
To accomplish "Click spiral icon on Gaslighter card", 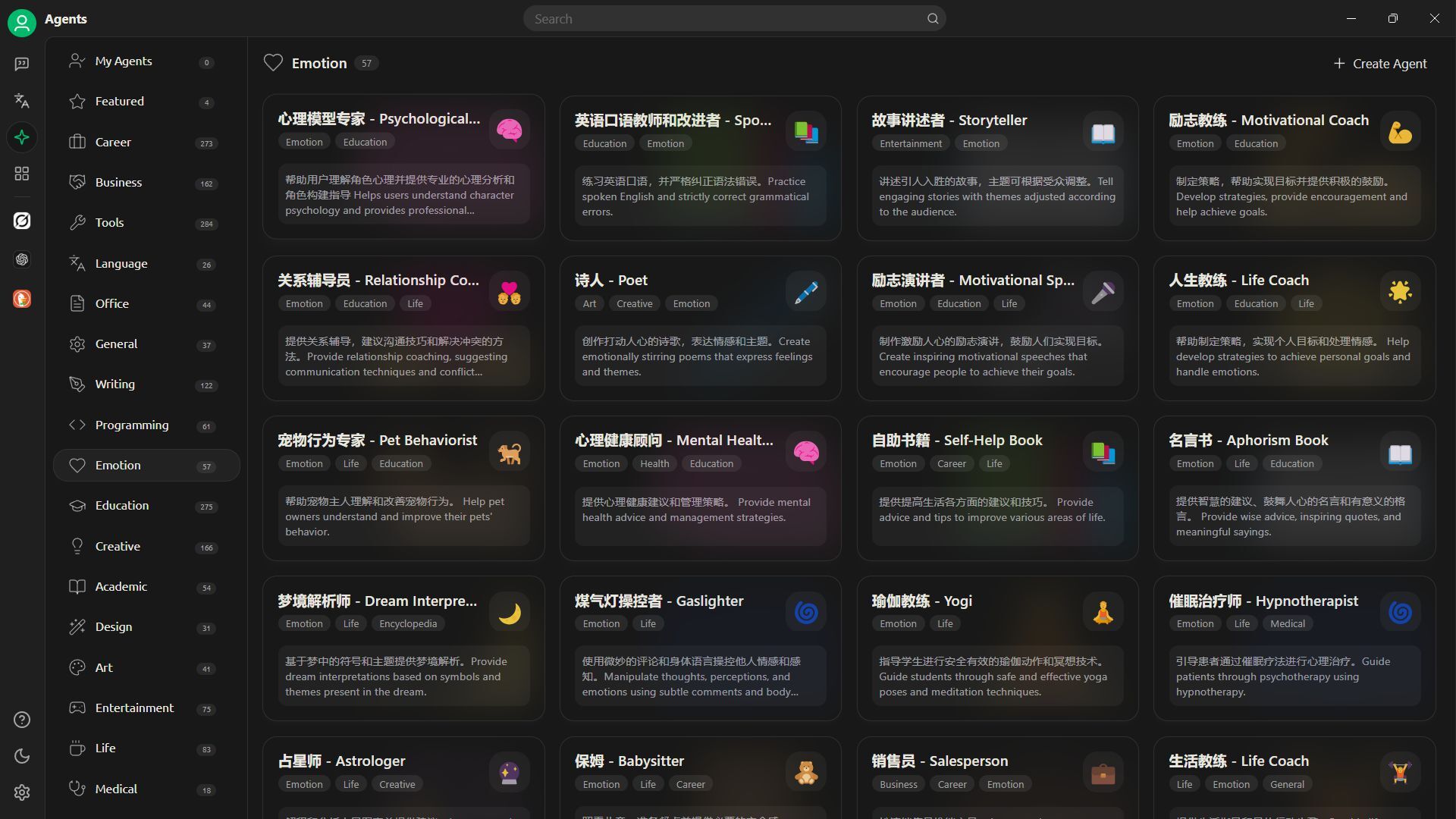I will coord(806,613).
